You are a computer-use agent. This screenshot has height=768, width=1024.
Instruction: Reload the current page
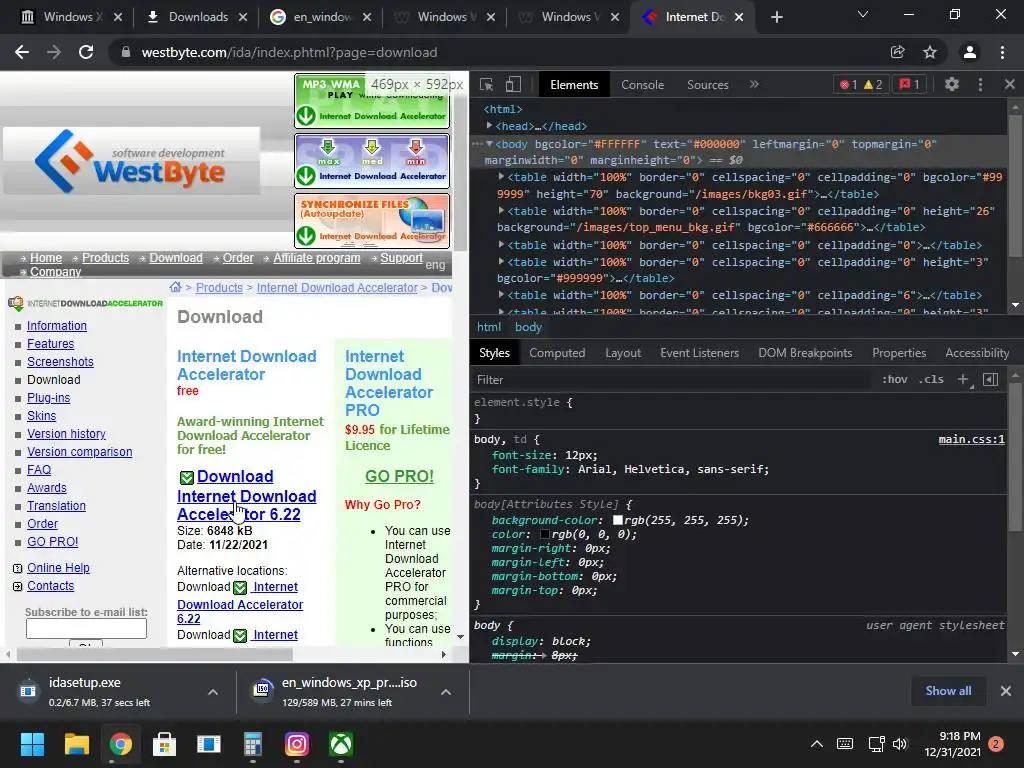pyautogui.click(x=86, y=52)
